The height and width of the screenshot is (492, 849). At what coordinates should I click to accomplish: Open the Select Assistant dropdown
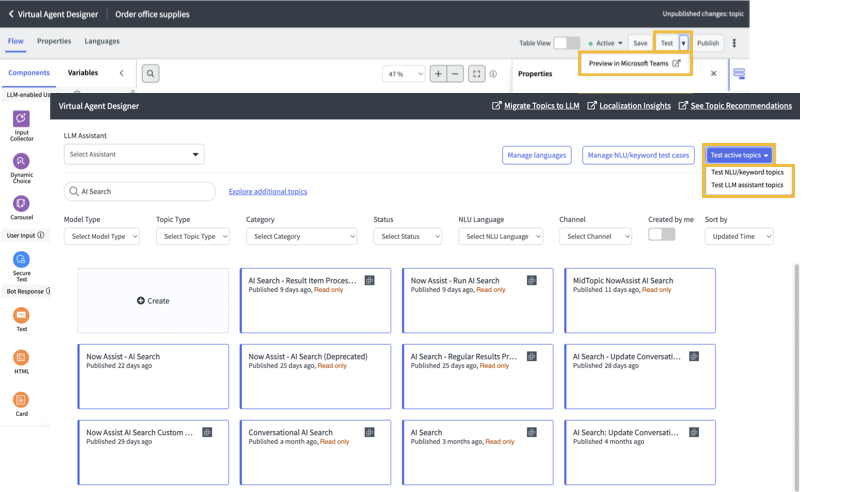pyautogui.click(x=134, y=154)
